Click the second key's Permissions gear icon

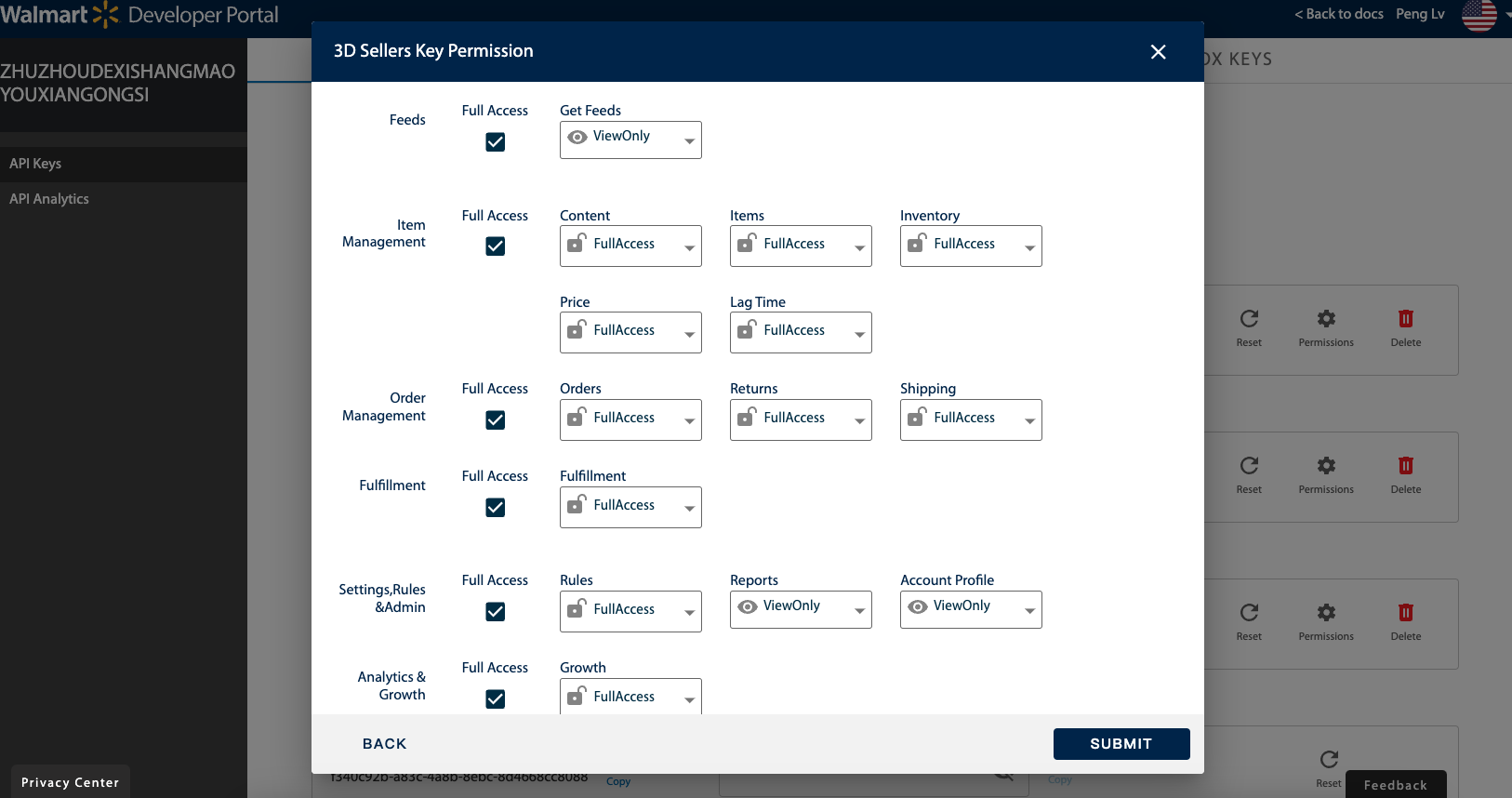[1326, 466]
